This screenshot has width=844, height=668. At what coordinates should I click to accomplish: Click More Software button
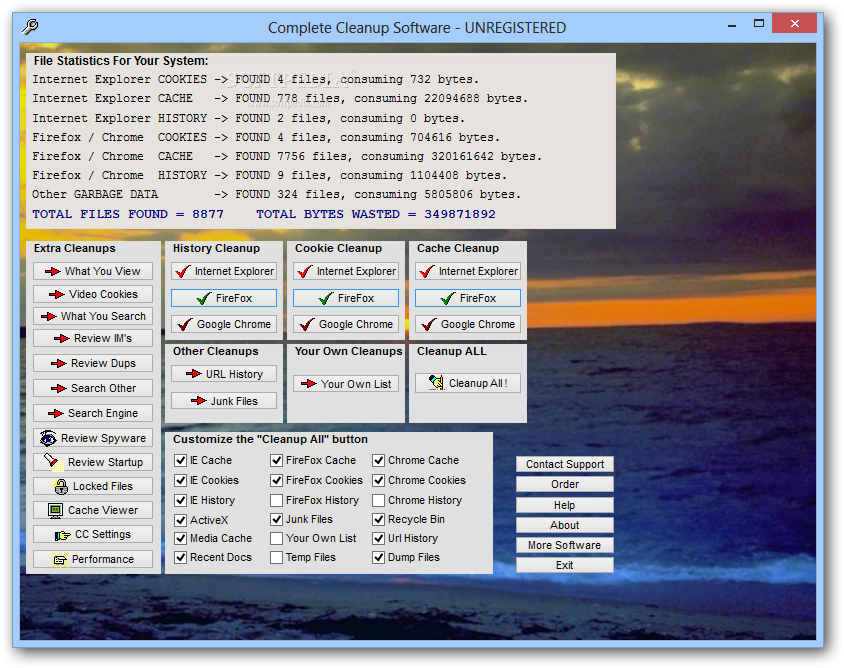[x=565, y=545]
